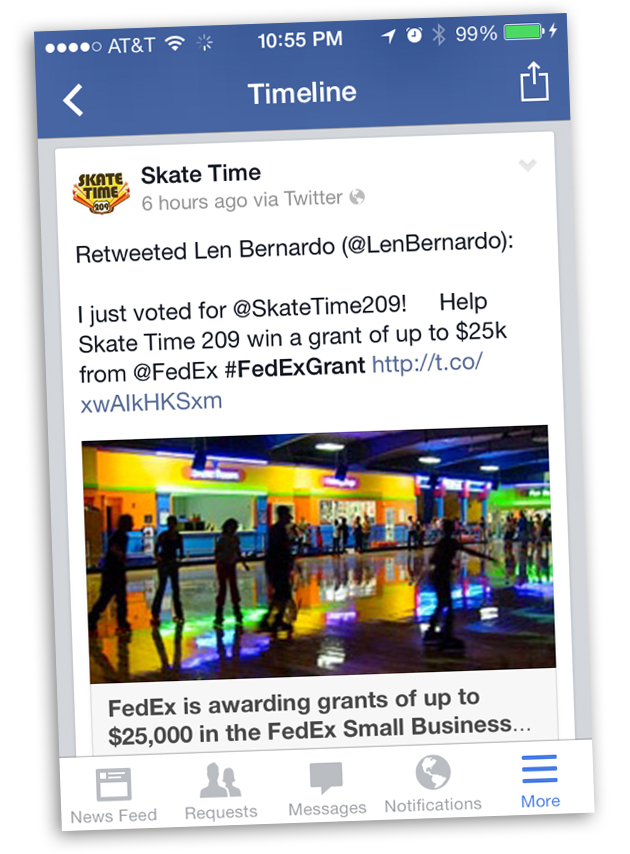
Task: Tap the back arrow in the header
Action: (x=73, y=100)
